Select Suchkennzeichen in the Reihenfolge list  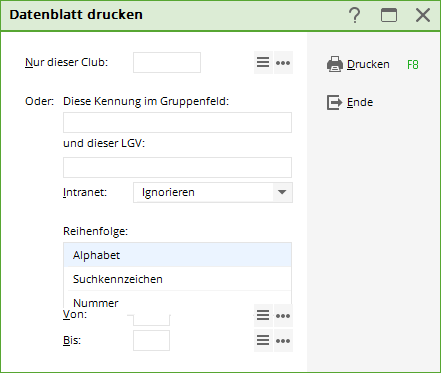pyautogui.click(x=177, y=279)
